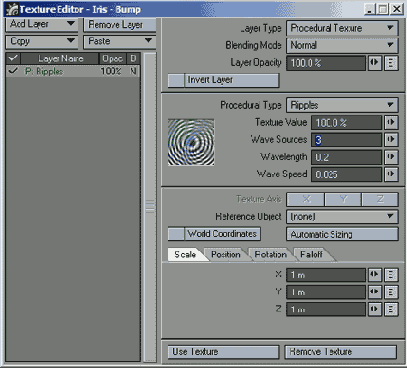Click the Layer Opacity slider arrows button
407x368 pixels.
375,63
